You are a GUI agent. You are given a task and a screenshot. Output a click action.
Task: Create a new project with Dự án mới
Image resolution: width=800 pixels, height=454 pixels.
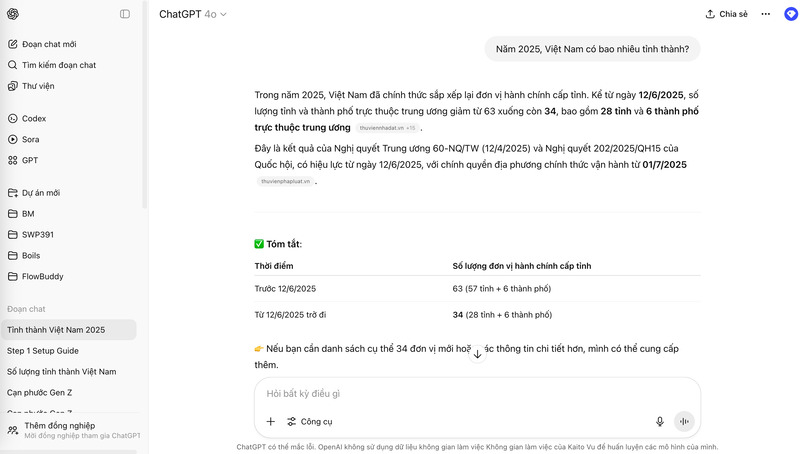pos(40,193)
